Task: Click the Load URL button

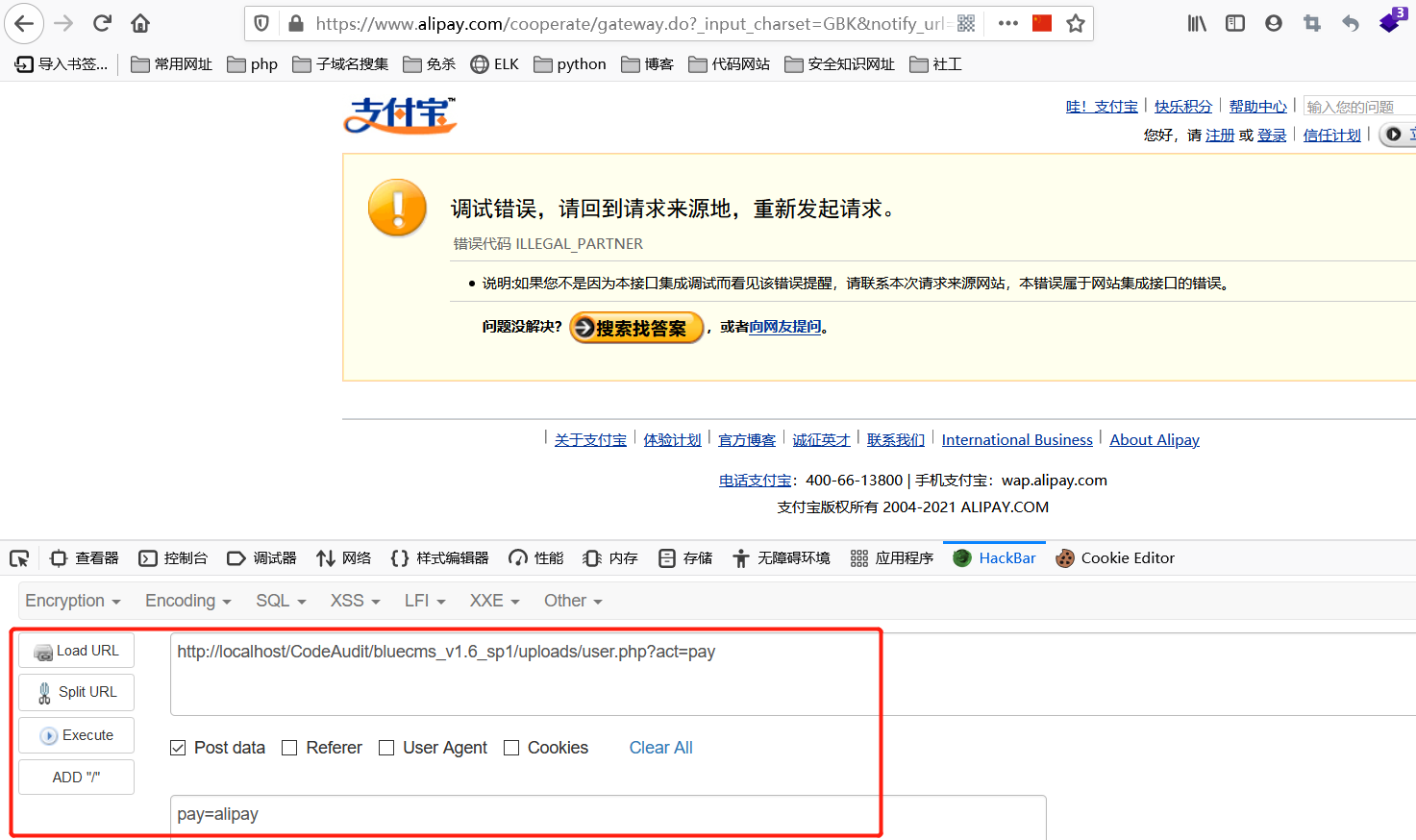Action: pos(76,651)
